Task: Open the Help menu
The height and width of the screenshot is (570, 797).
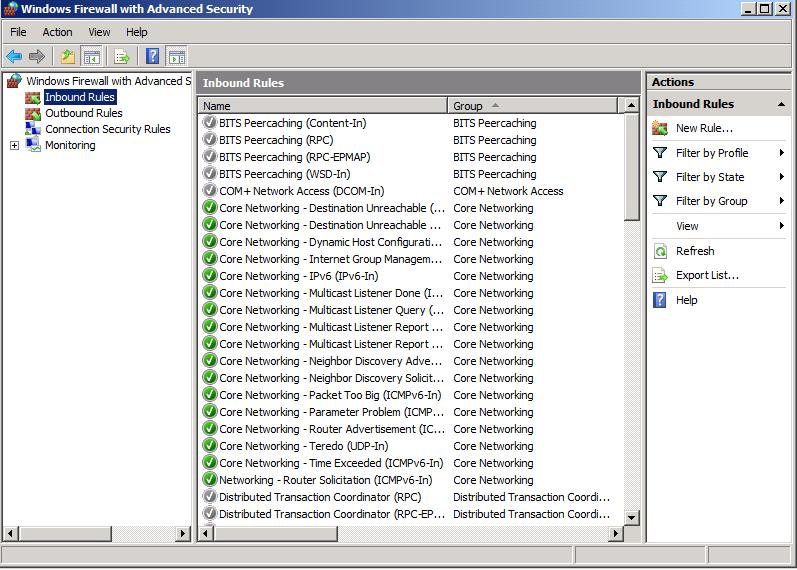Action: coord(137,32)
